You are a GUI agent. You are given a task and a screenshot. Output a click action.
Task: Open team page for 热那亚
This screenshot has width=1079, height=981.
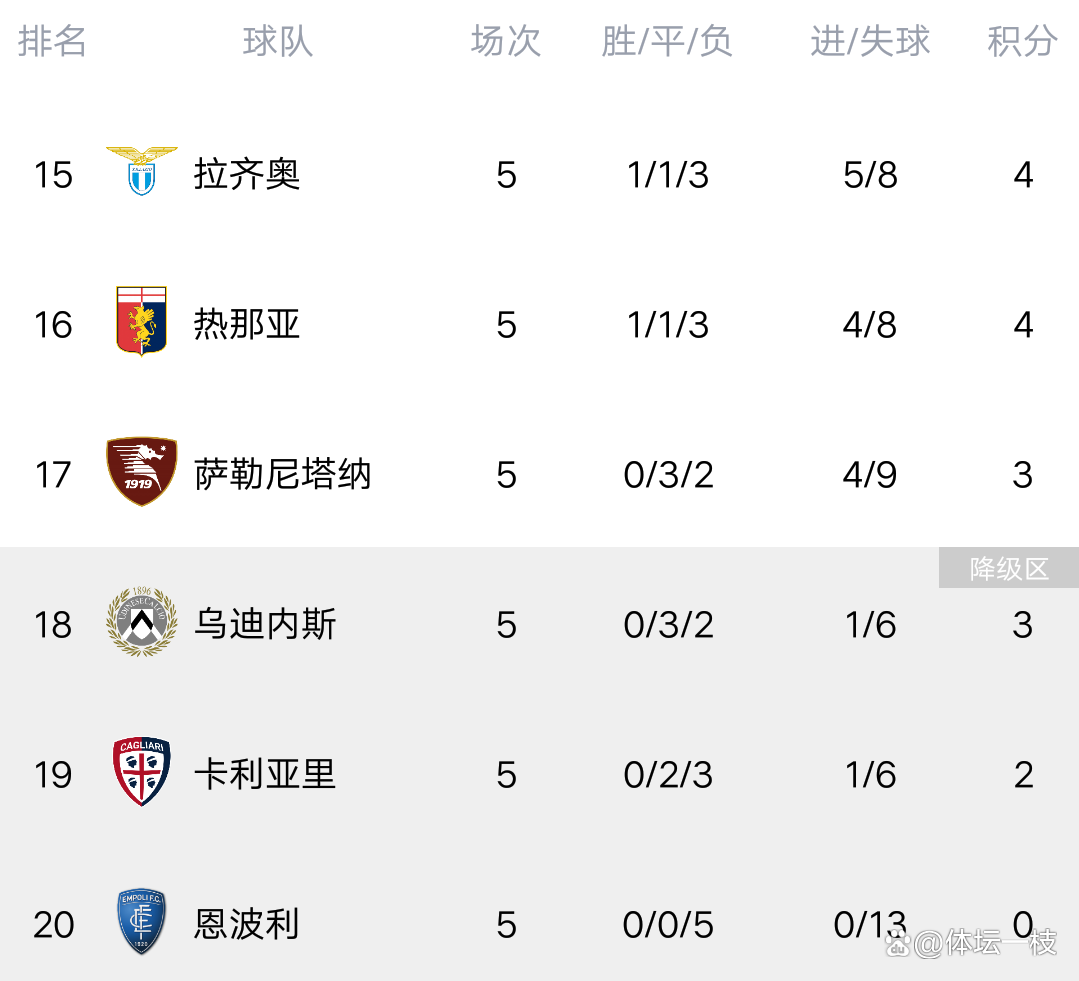pyautogui.click(x=247, y=324)
